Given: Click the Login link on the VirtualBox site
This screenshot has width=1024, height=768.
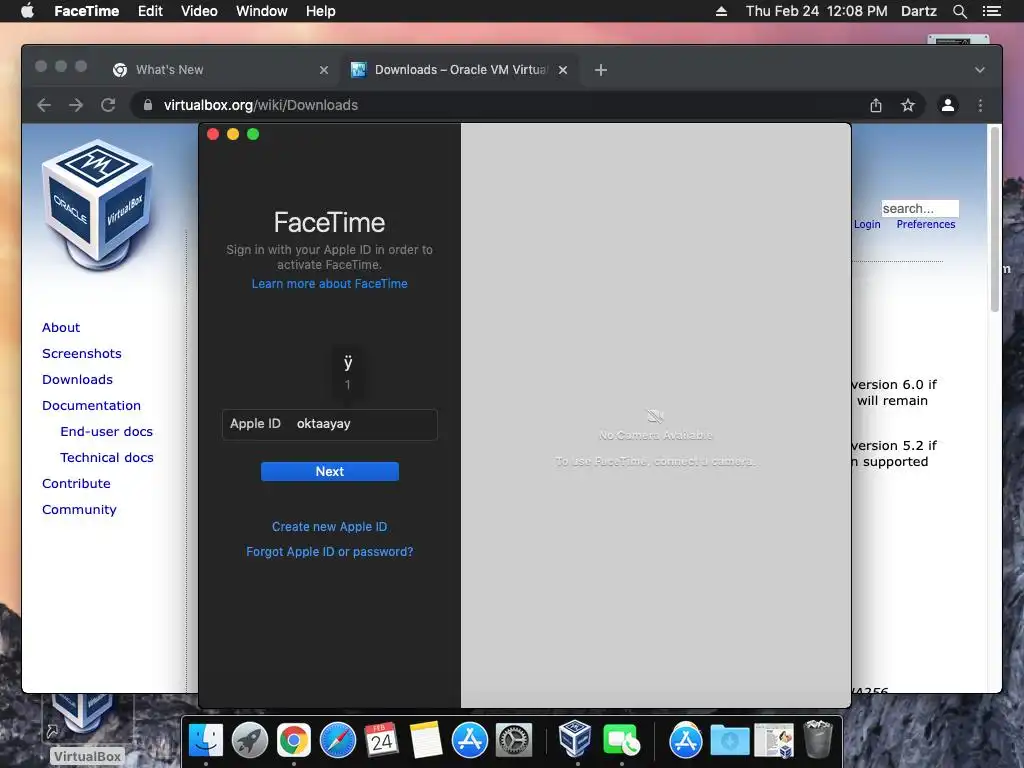Looking at the screenshot, I should 867,224.
